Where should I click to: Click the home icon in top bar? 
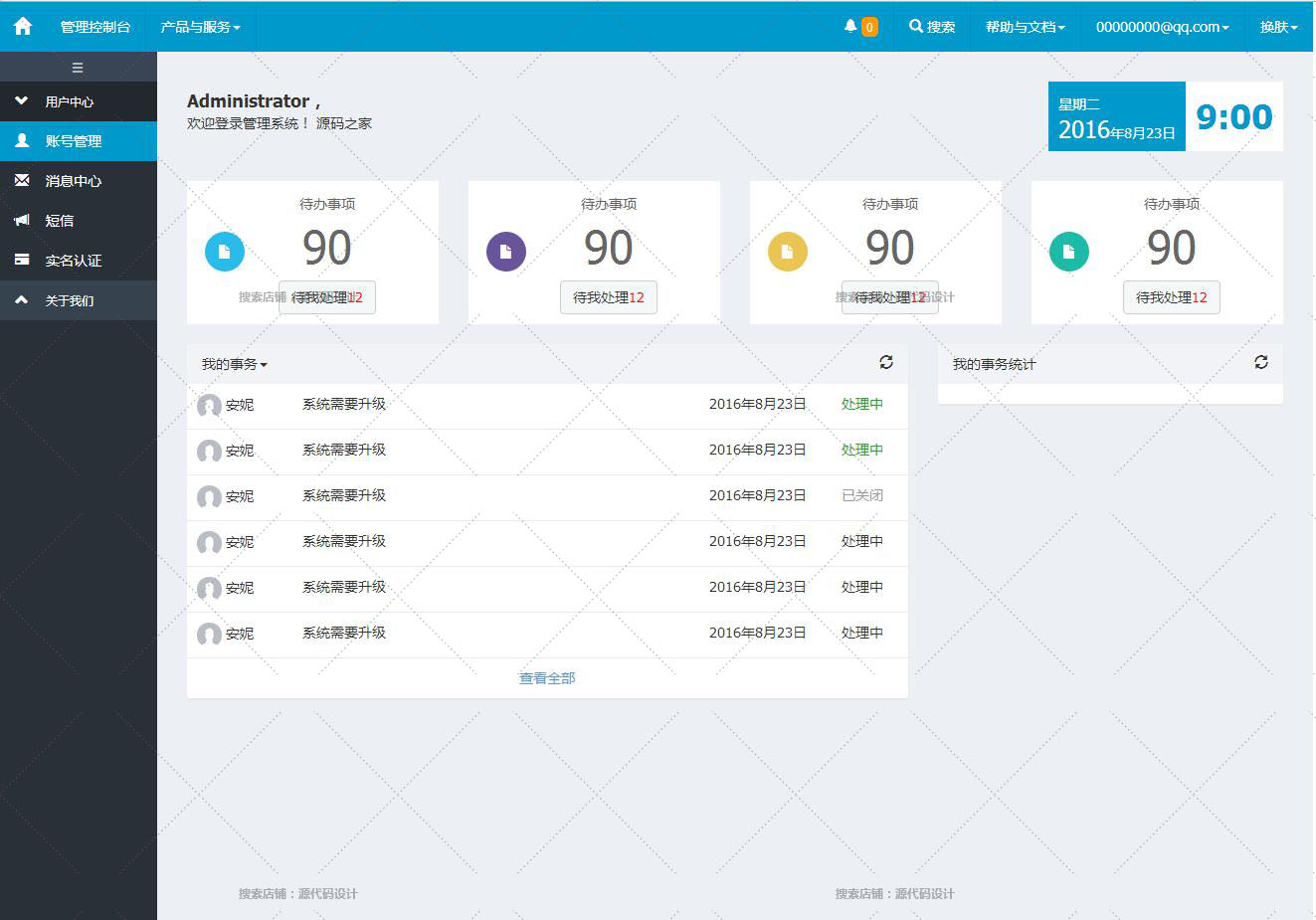[22, 27]
